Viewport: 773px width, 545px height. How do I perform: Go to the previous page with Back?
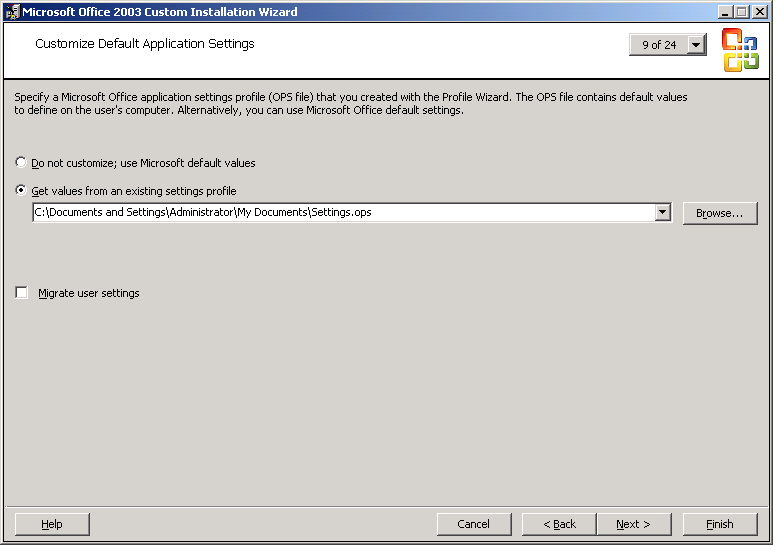coord(559,524)
